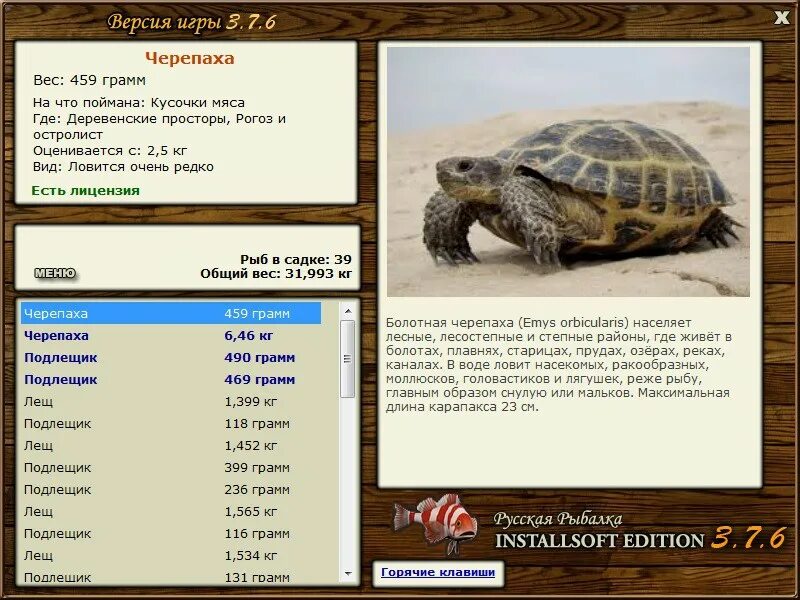Click the Рыб в садке: 39 text
Screen dimensions: 800x600
(x=296, y=259)
